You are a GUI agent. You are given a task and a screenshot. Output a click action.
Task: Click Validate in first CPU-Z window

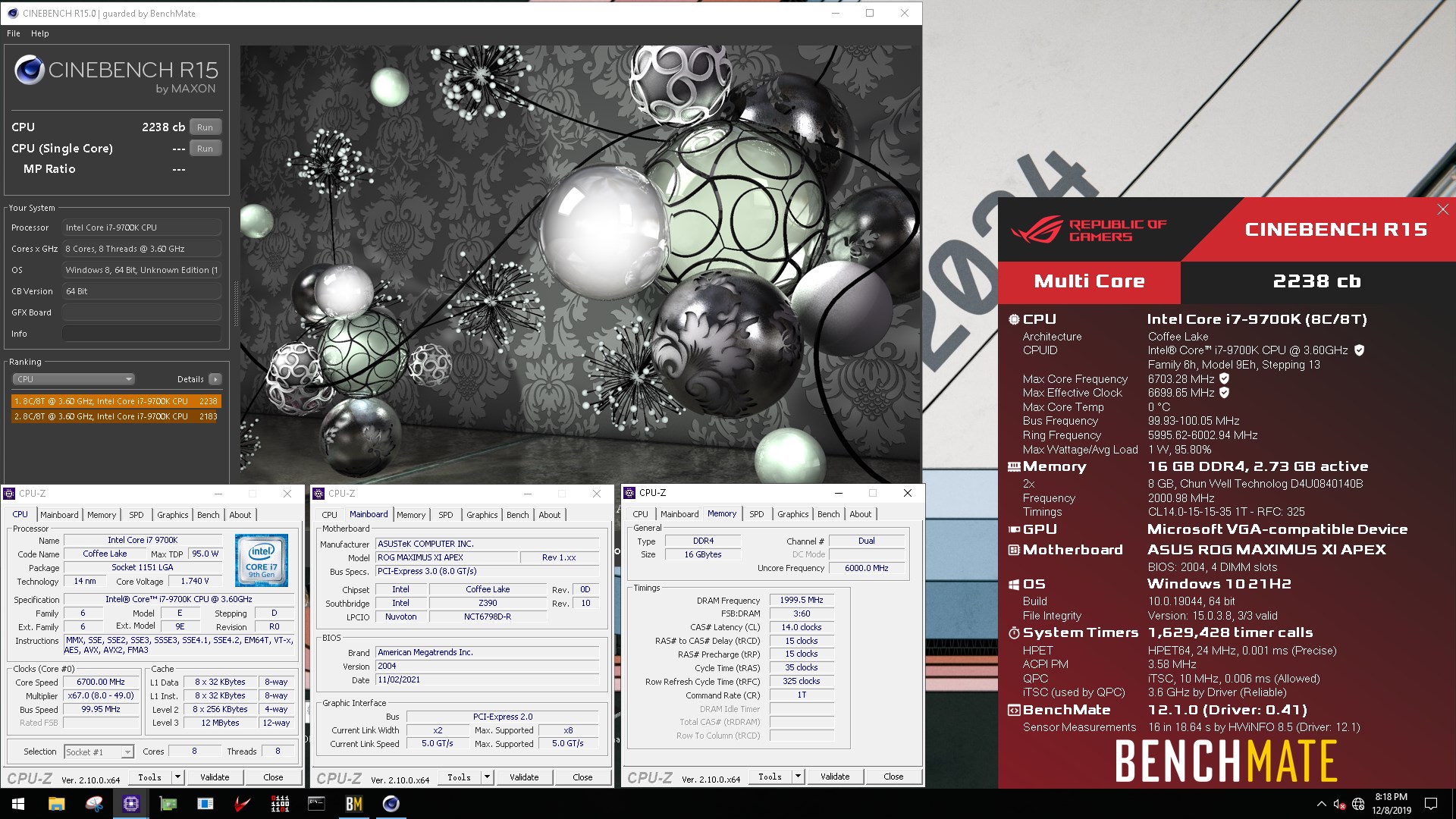[x=215, y=777]
